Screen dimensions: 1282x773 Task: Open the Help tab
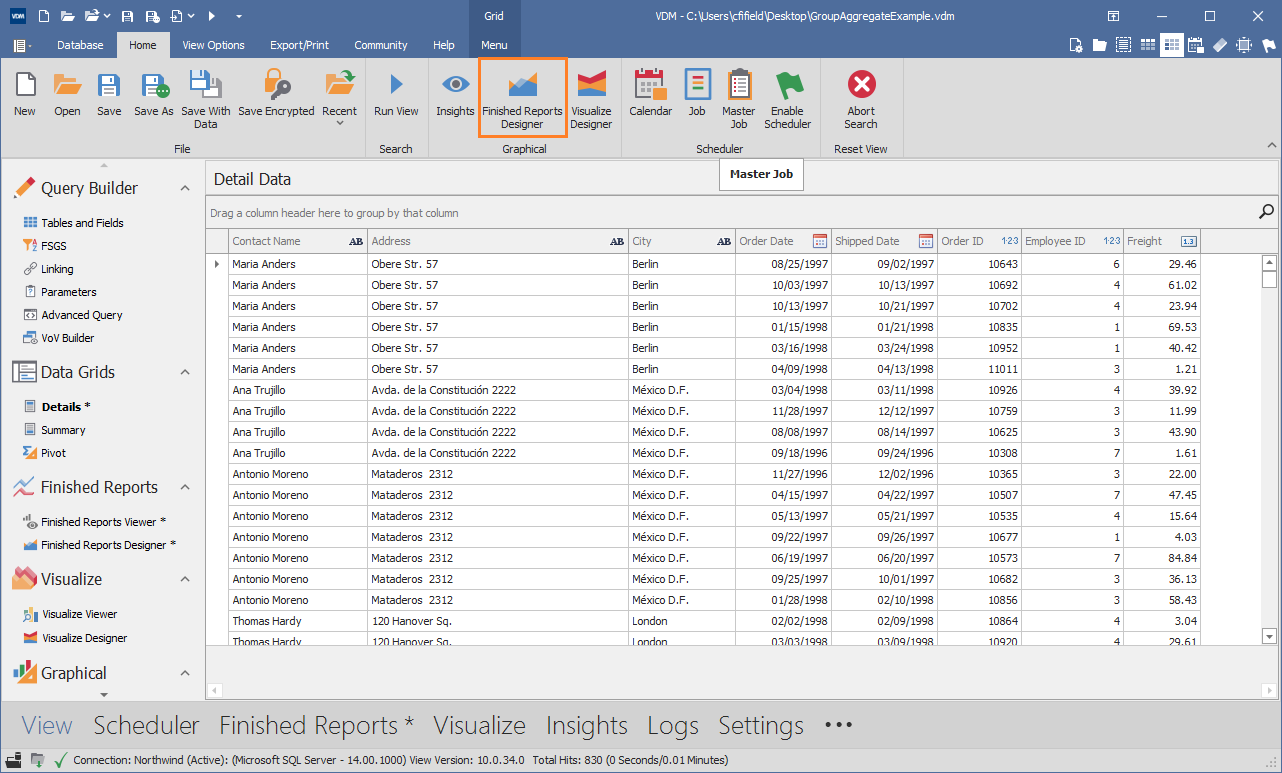(x=444, y=45)
